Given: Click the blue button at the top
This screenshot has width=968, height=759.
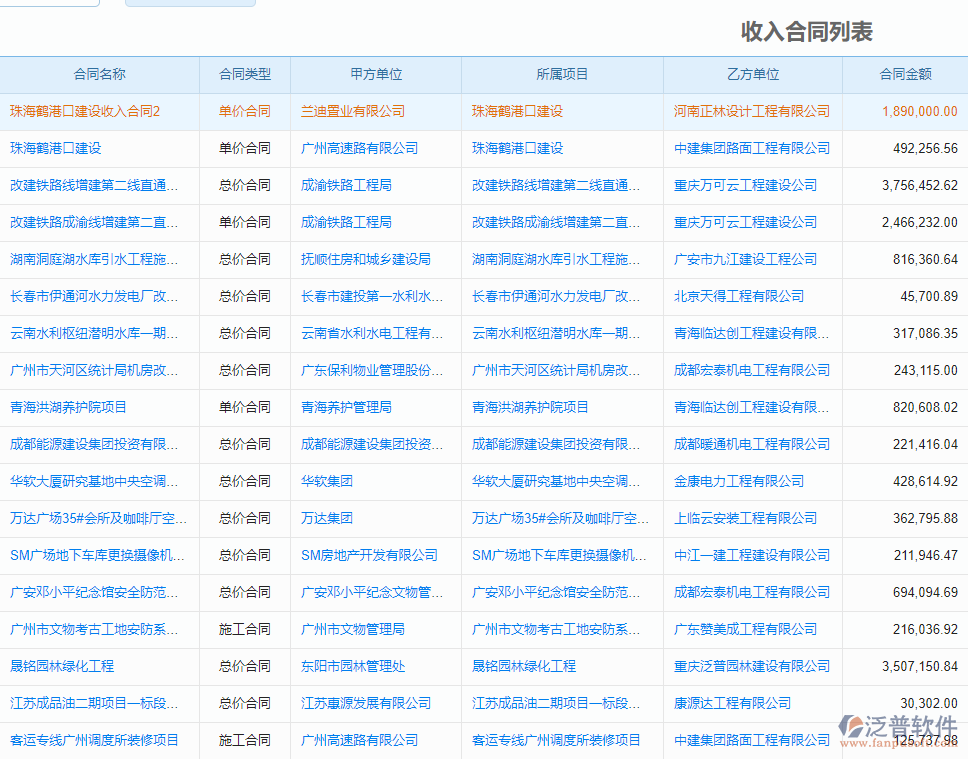Looking at the screenshot, I should pyautogui.click(x=190, y=3).
